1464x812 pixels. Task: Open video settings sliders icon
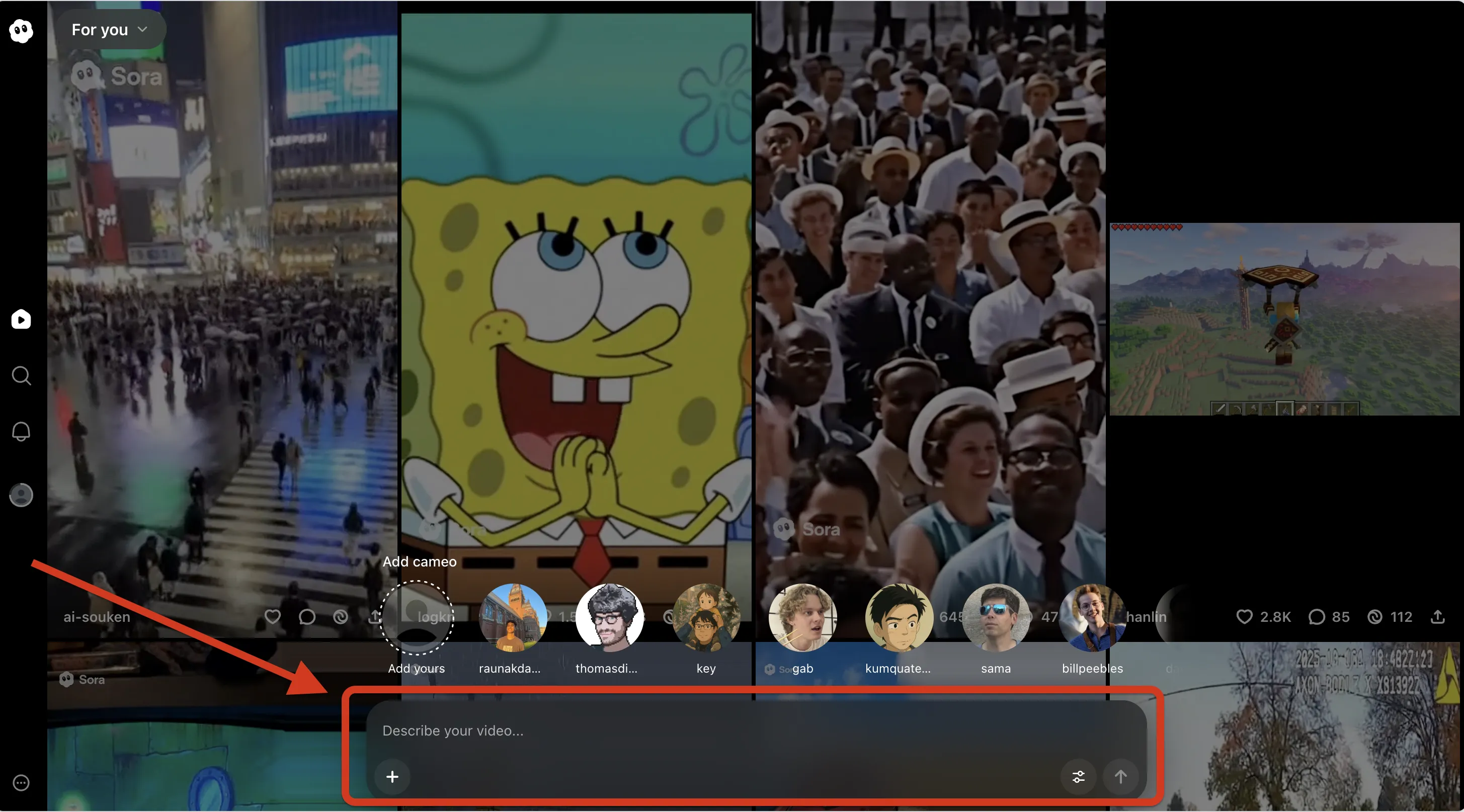point(1078,776)
